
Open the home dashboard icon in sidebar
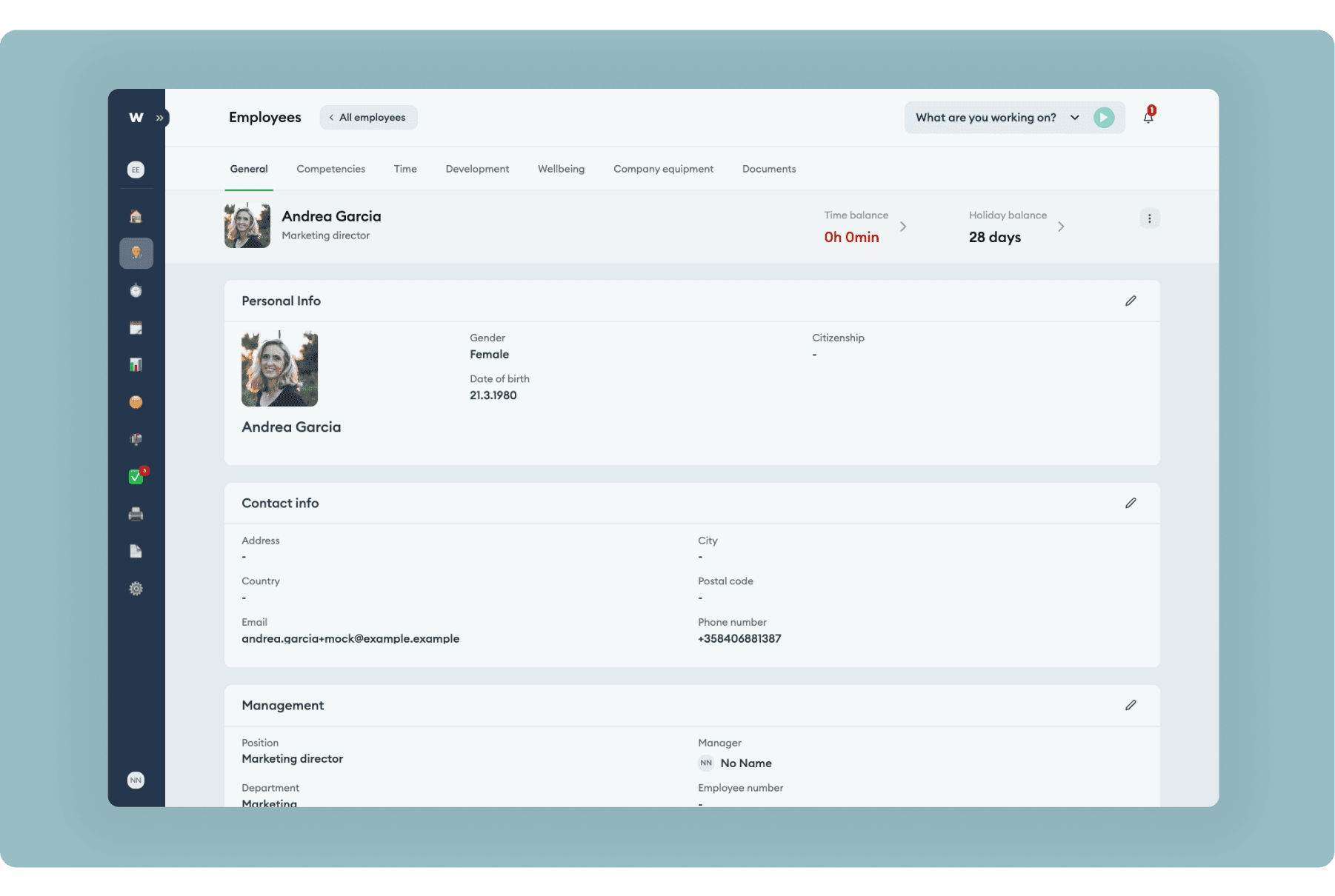coord(136,215)
